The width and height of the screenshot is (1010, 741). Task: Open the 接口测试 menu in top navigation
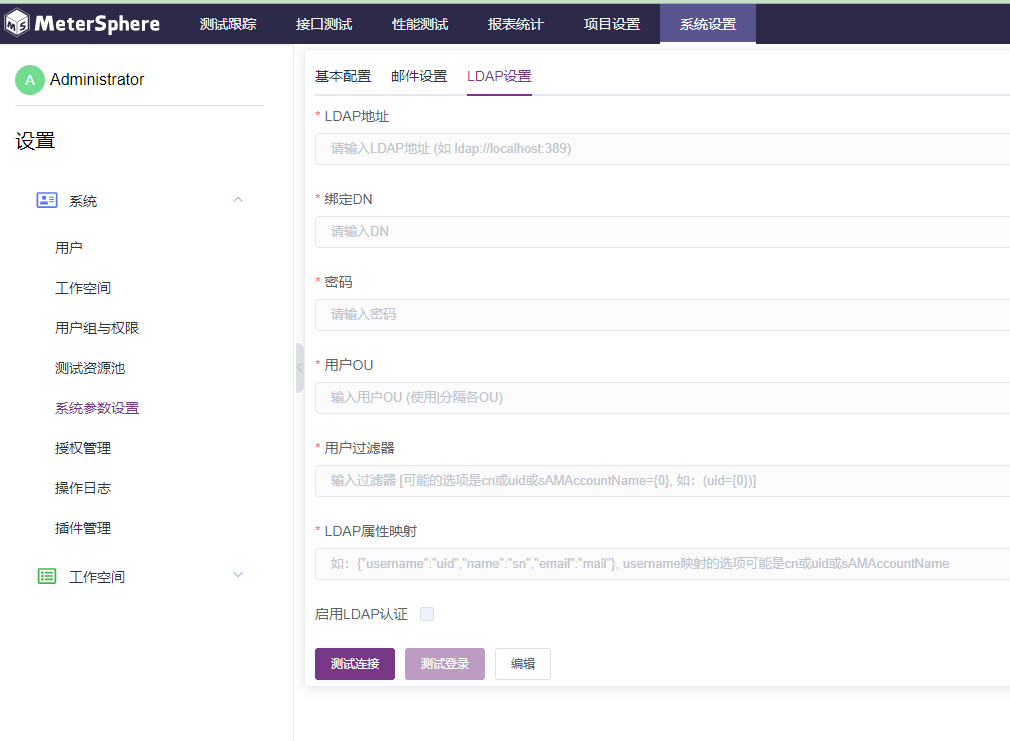pyautogui.click(x=324, y=22)
